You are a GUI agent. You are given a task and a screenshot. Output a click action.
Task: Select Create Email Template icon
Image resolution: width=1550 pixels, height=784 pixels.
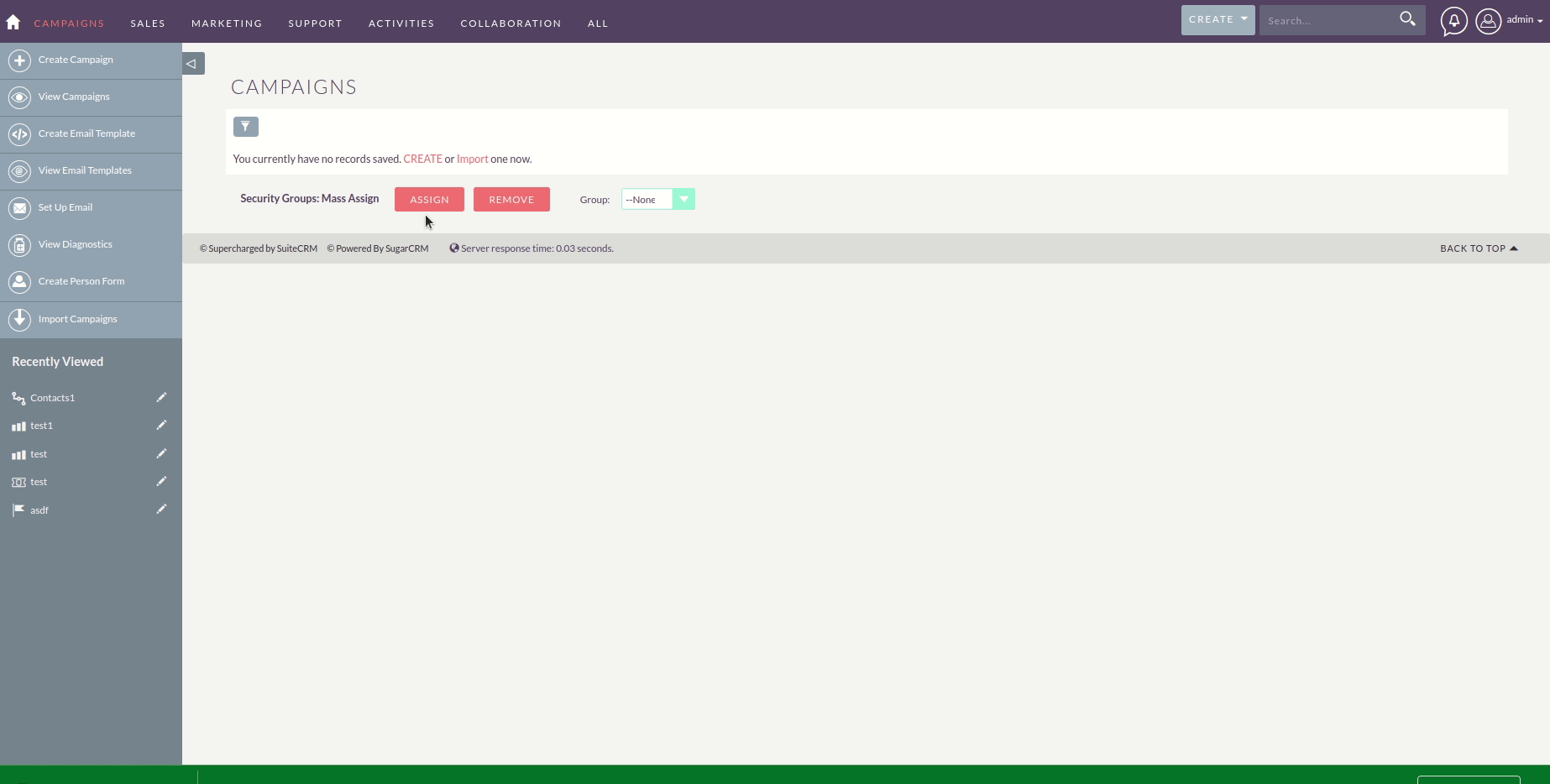18,133
